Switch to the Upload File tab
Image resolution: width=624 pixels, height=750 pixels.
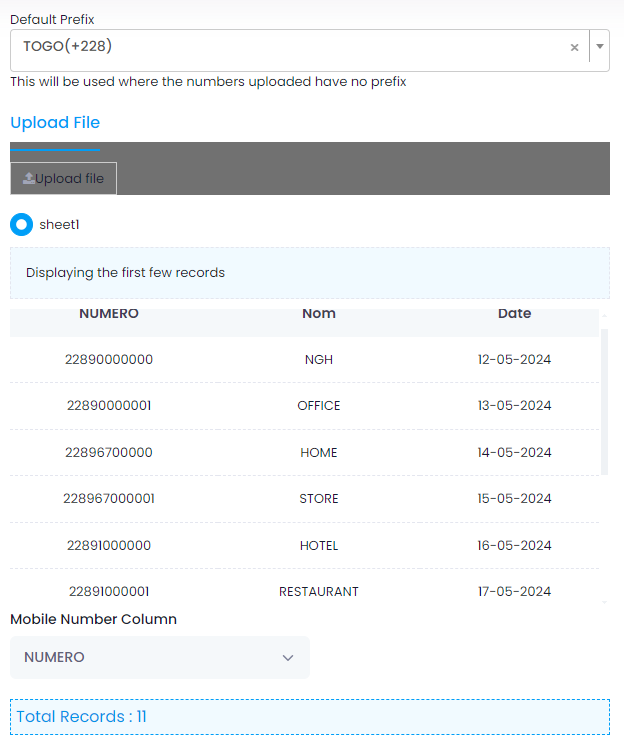coord(55,123)
